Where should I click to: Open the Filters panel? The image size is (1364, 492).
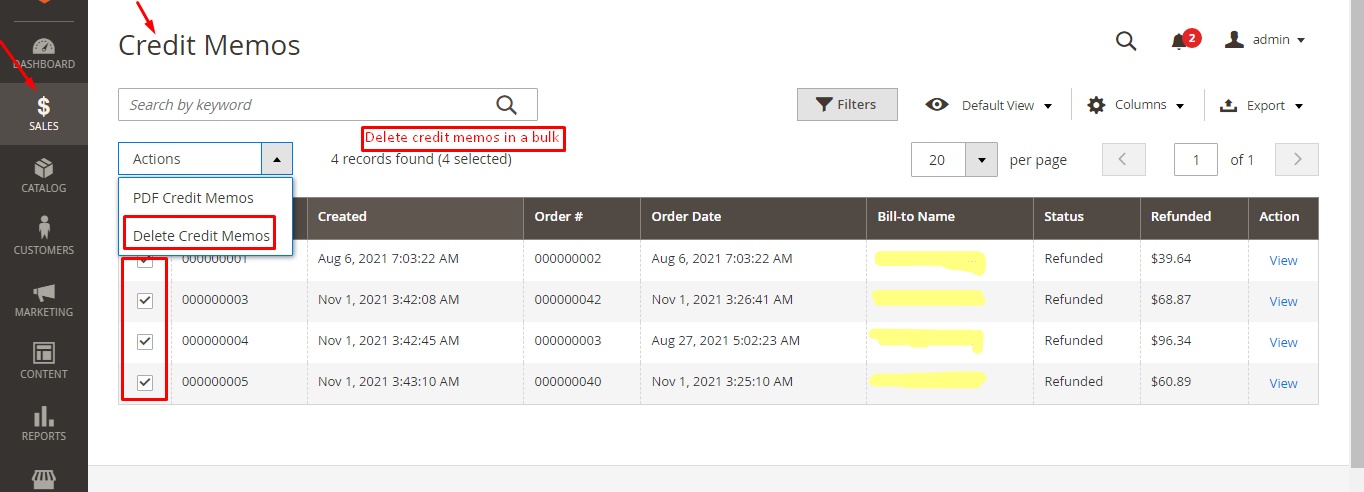tap(847, 105)
